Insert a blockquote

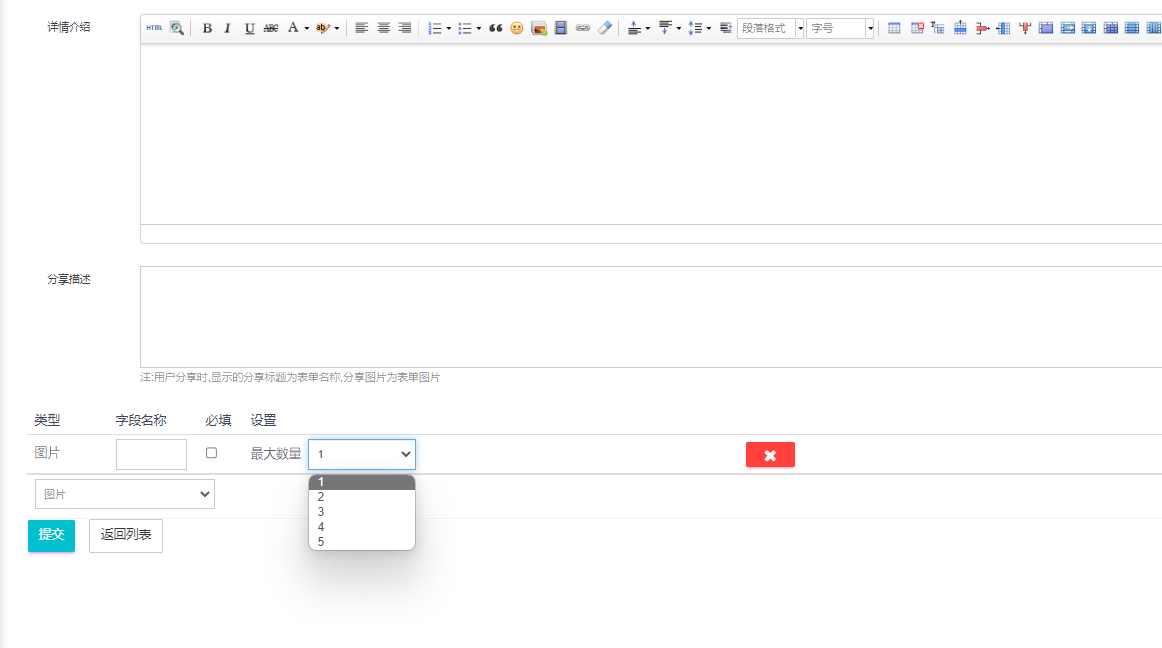point(496,28)
